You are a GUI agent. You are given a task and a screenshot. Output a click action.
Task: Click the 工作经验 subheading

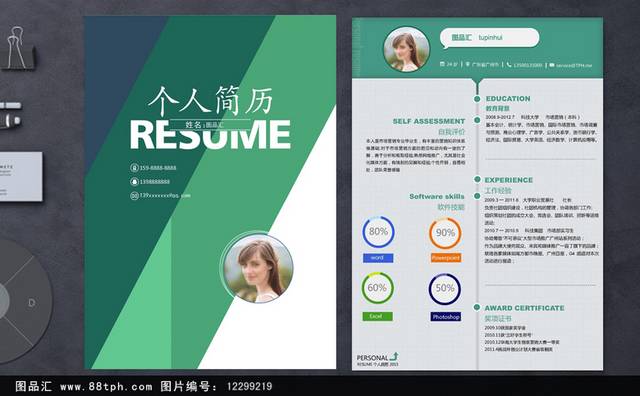click(x=498, y=191)
